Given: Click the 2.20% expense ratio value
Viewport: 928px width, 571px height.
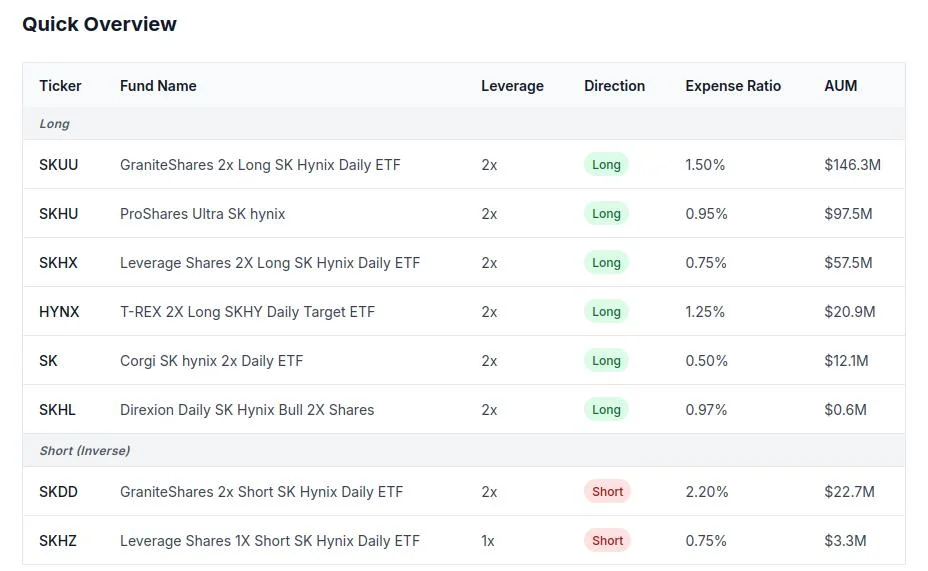Looking at the screenshot, I should tap(707, 492).
